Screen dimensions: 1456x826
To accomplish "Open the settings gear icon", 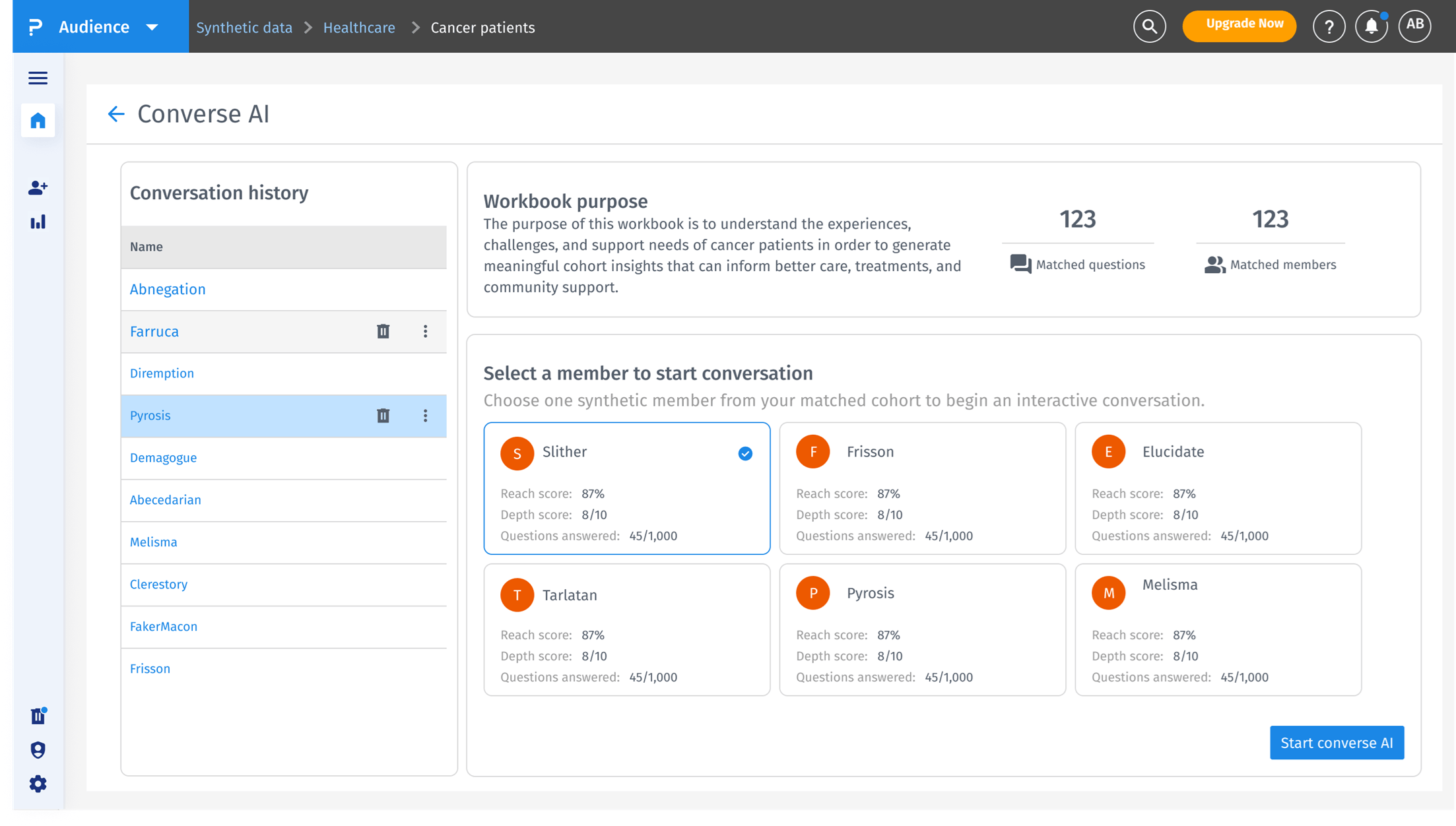I will click(x=38, y=784).
